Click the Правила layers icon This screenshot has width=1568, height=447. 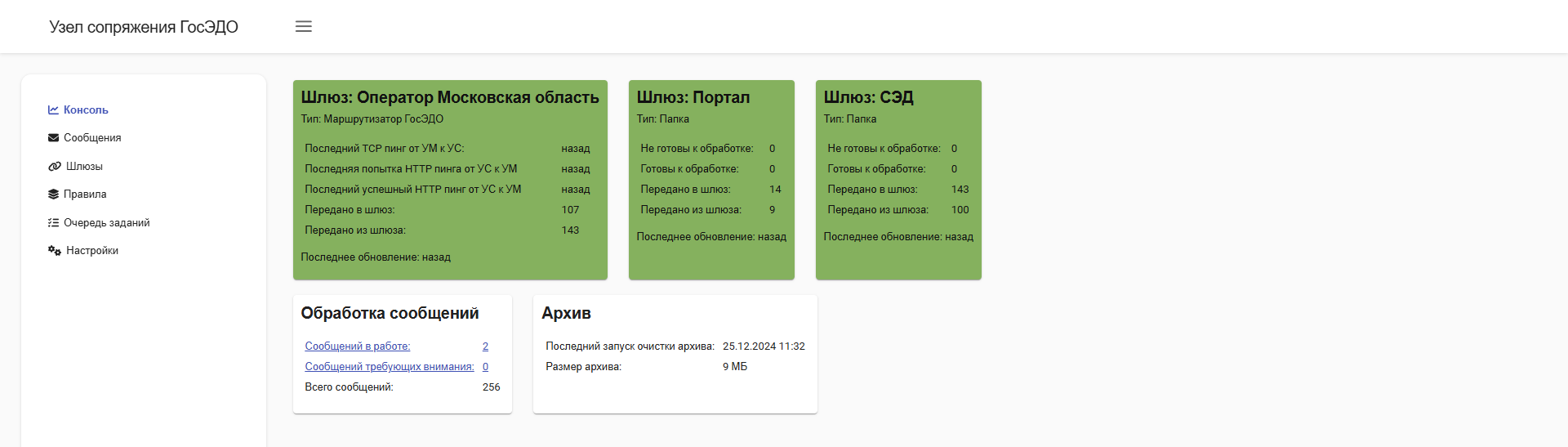click(x=53, y=194)
